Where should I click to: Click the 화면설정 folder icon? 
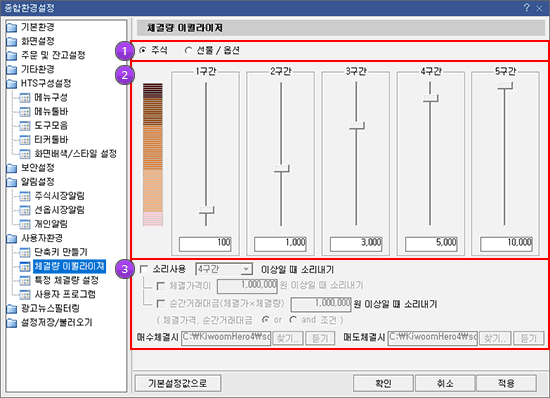[x=12, y=41]
